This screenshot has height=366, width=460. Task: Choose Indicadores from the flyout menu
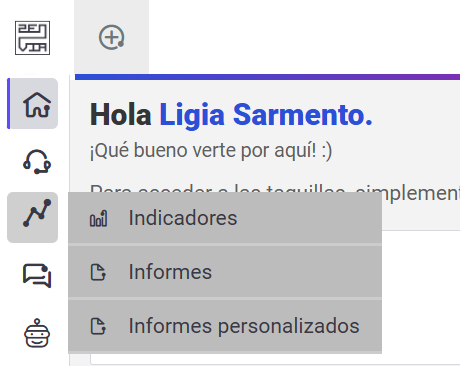[x=225, y=218]
